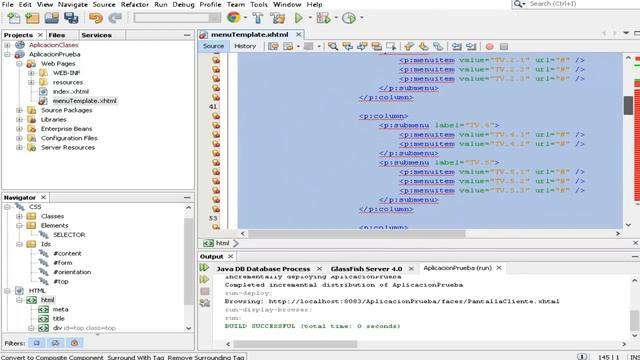Image resolution: width=640 pixels, height=360 pixels.
Task: Click the Open Project toolbar icon
Action: [x=52, y=18]
